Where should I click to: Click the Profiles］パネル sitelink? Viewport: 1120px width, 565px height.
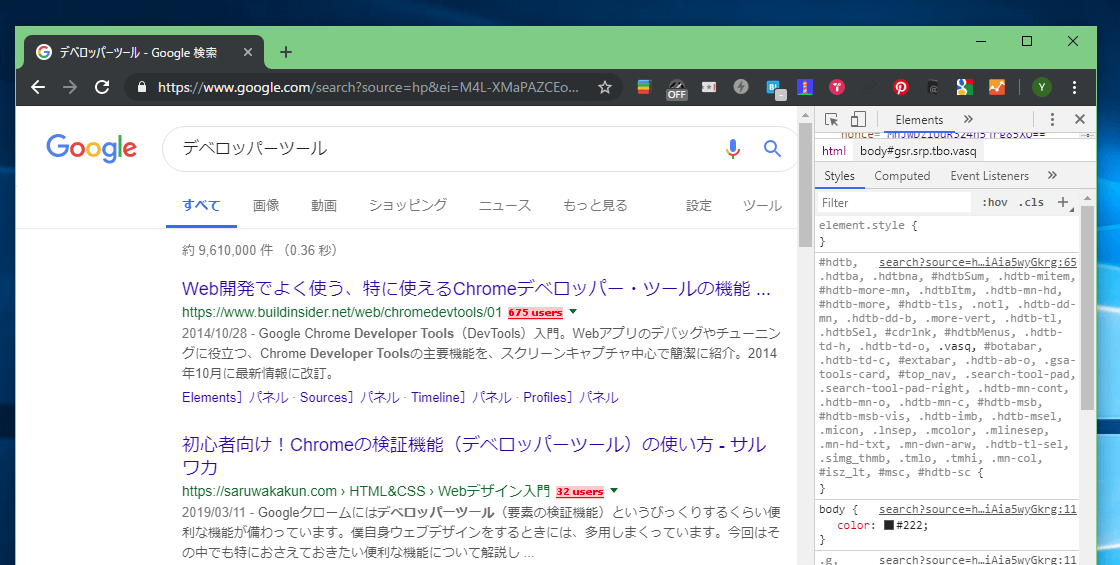(571, 397)
